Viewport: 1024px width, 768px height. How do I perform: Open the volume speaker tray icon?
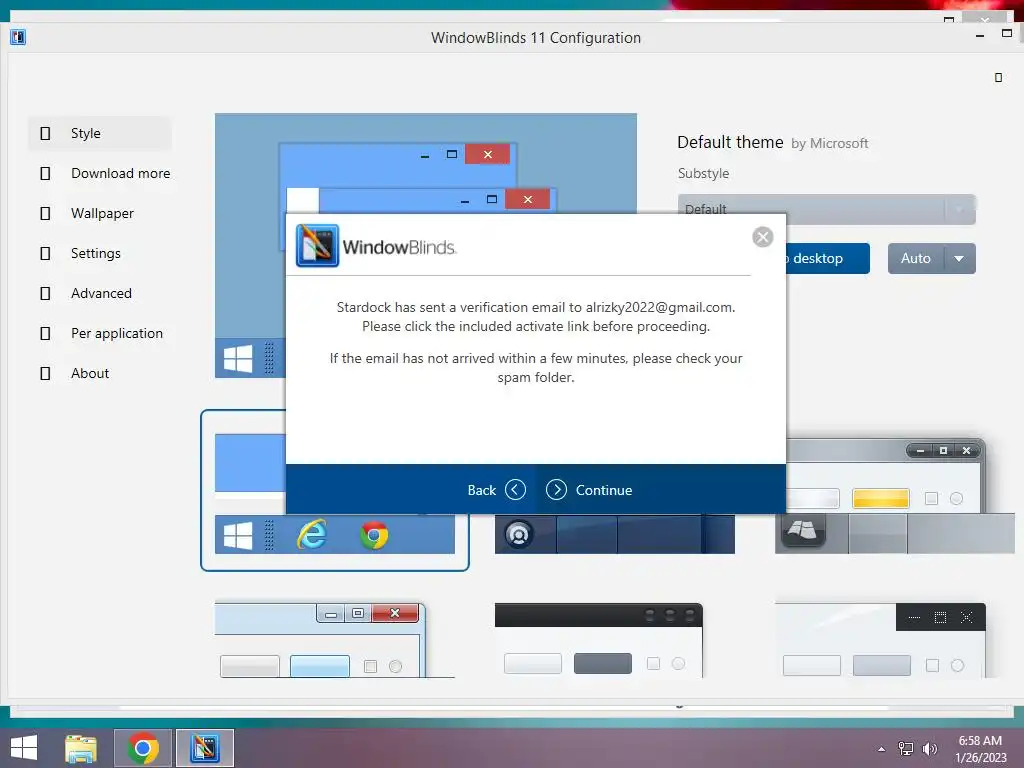[929, 748]
